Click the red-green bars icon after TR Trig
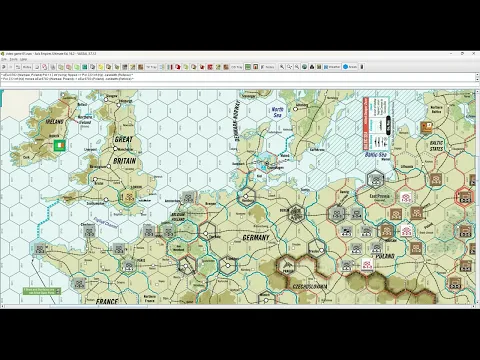480x360 pixels. coord(170,67)
